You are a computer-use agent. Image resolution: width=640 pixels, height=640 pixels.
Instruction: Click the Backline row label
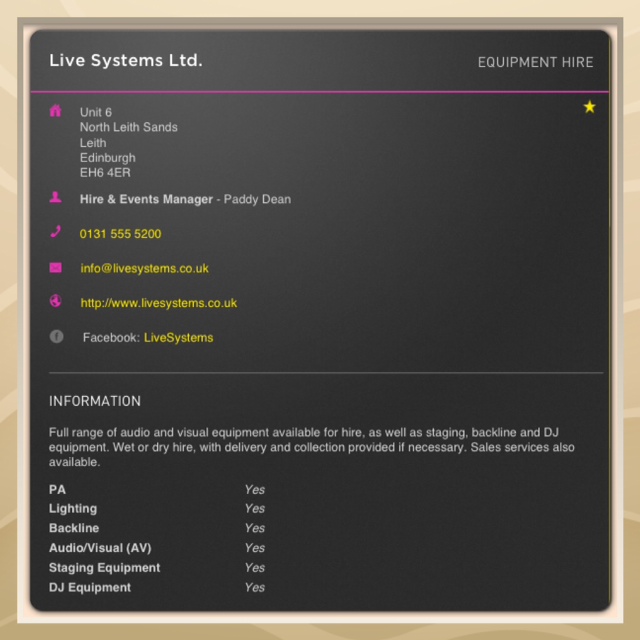(74, 528)
